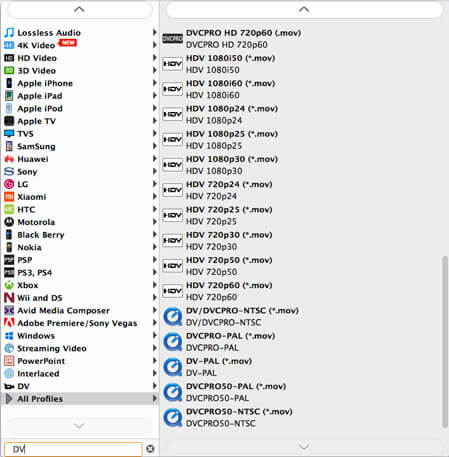Click the Xiaomi orange logo icon

9,197
